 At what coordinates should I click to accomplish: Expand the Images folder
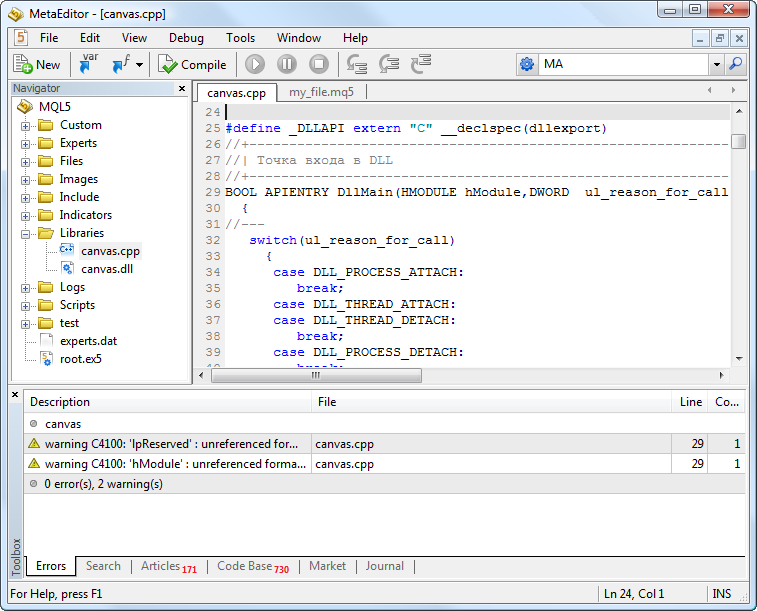(x=26, y=181)
